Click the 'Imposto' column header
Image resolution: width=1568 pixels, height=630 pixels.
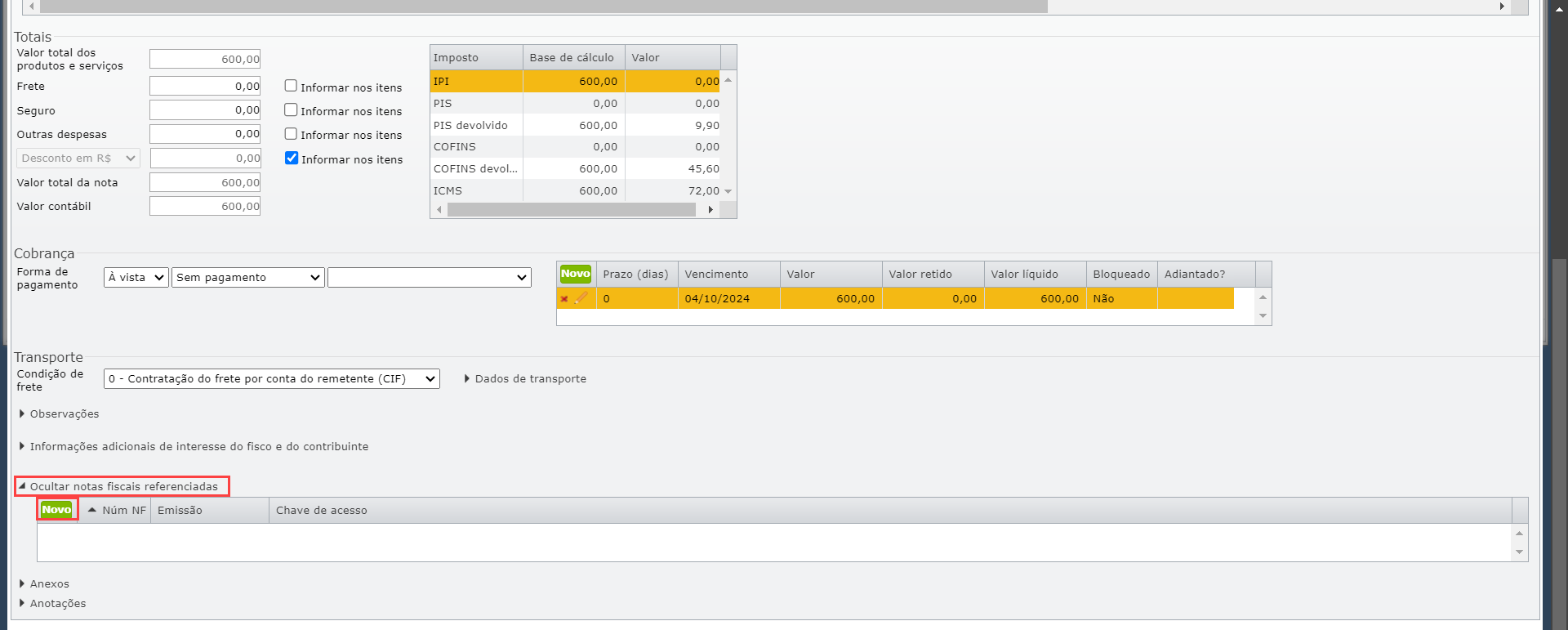[x=477, y=58]
